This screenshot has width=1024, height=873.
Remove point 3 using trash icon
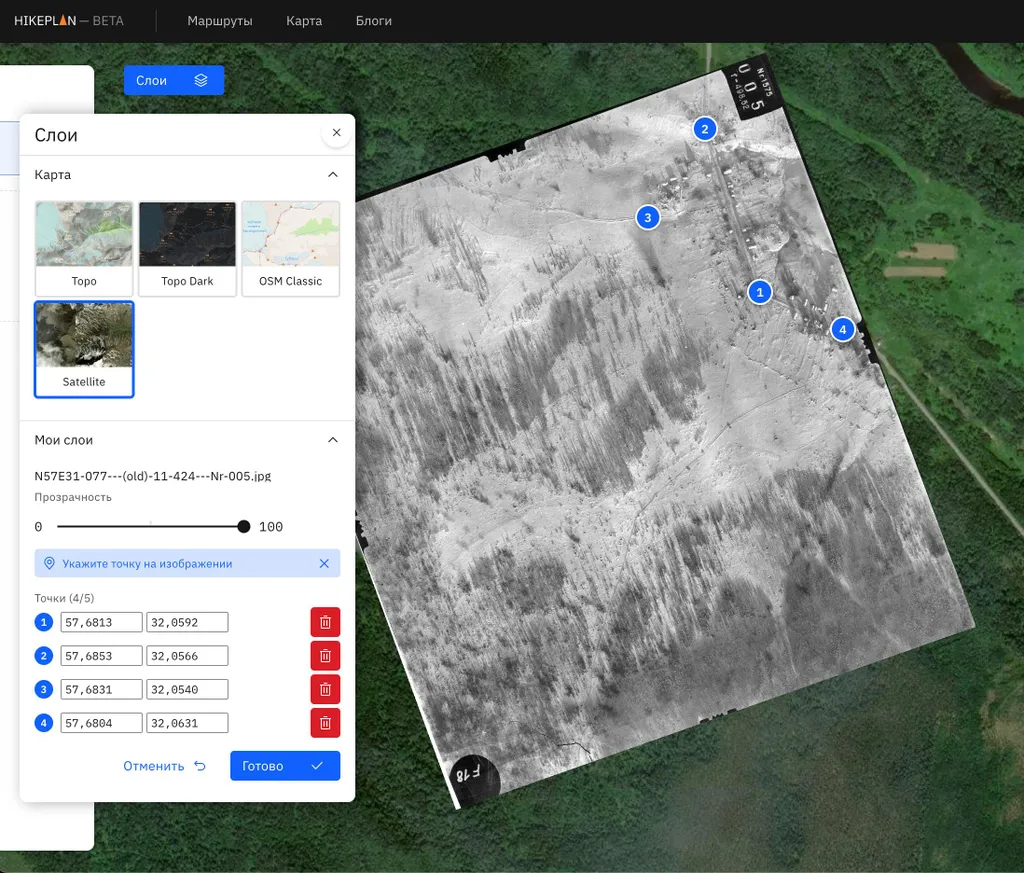325,689
